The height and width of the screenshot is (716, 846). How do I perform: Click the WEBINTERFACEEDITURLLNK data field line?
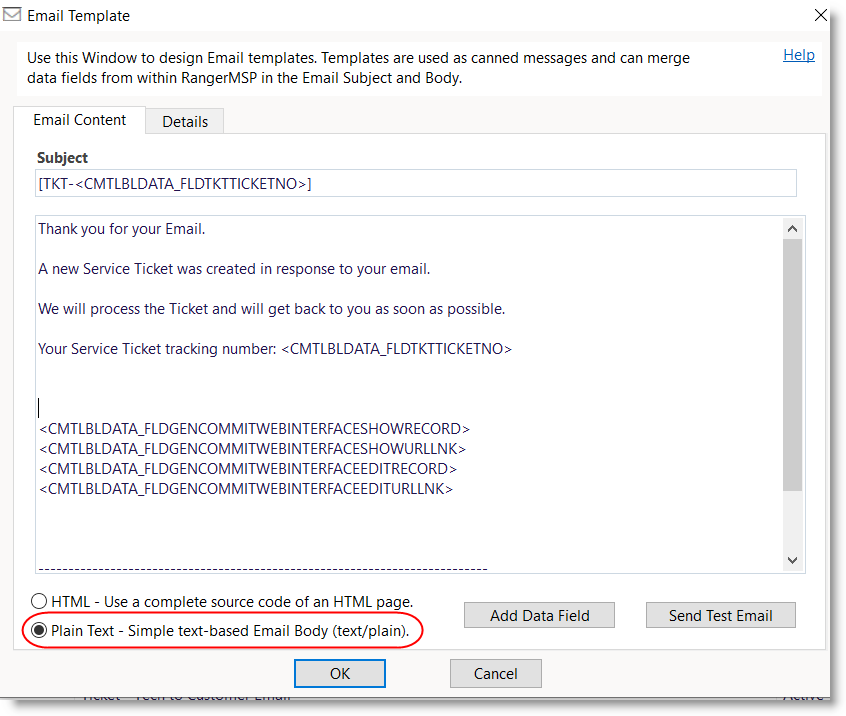(246, 489)
